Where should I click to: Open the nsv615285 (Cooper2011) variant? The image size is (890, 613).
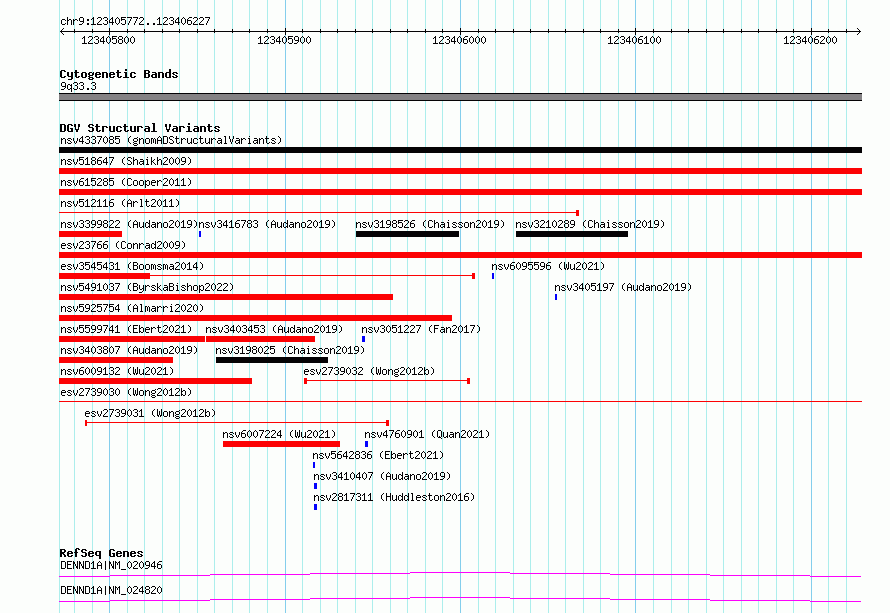(126, 182)
